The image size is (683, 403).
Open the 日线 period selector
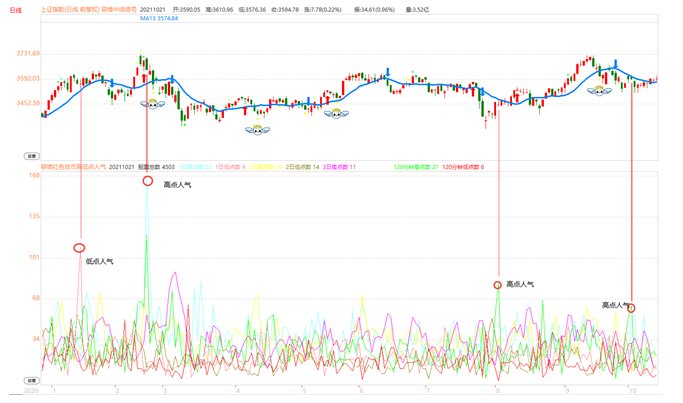[15, 10]
